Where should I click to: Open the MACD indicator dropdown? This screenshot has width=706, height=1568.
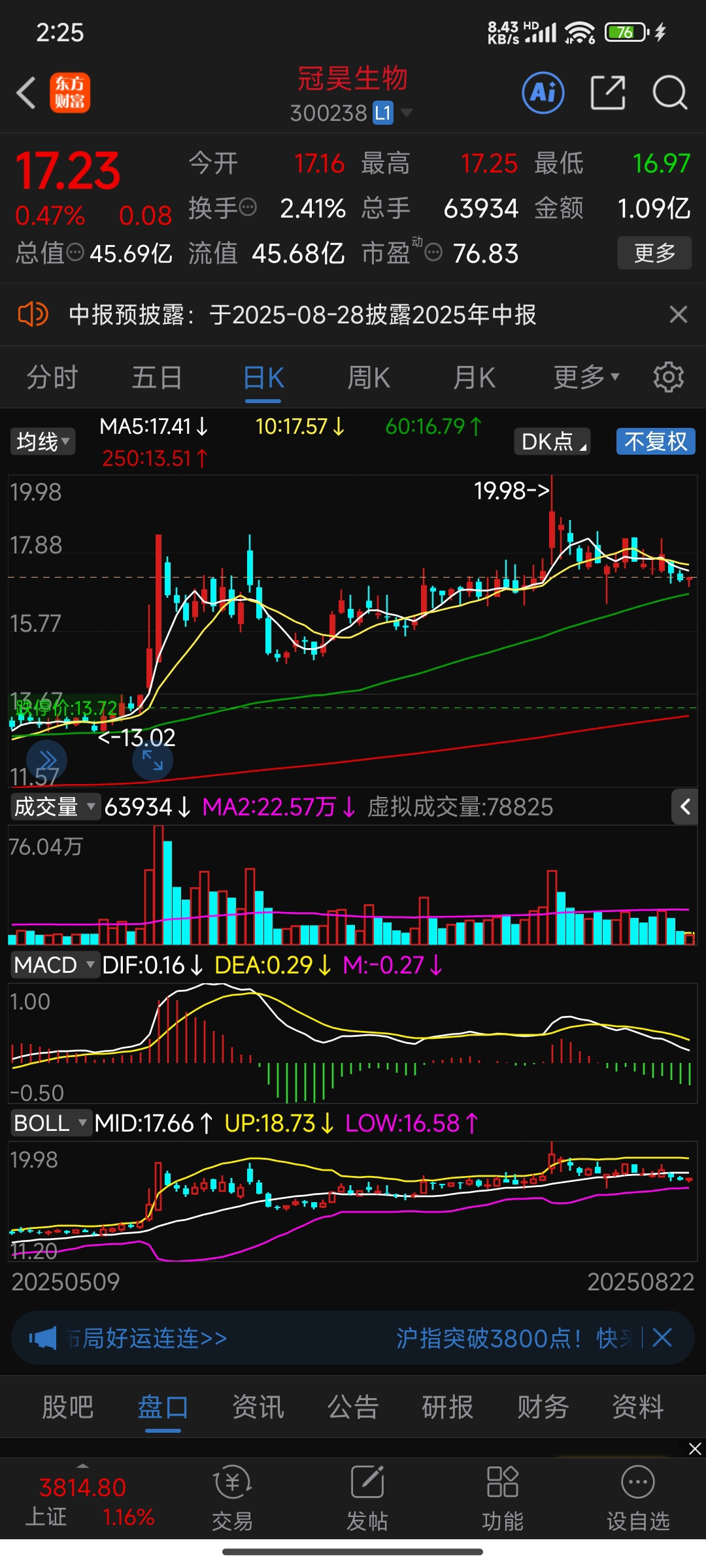coord(54,965)
